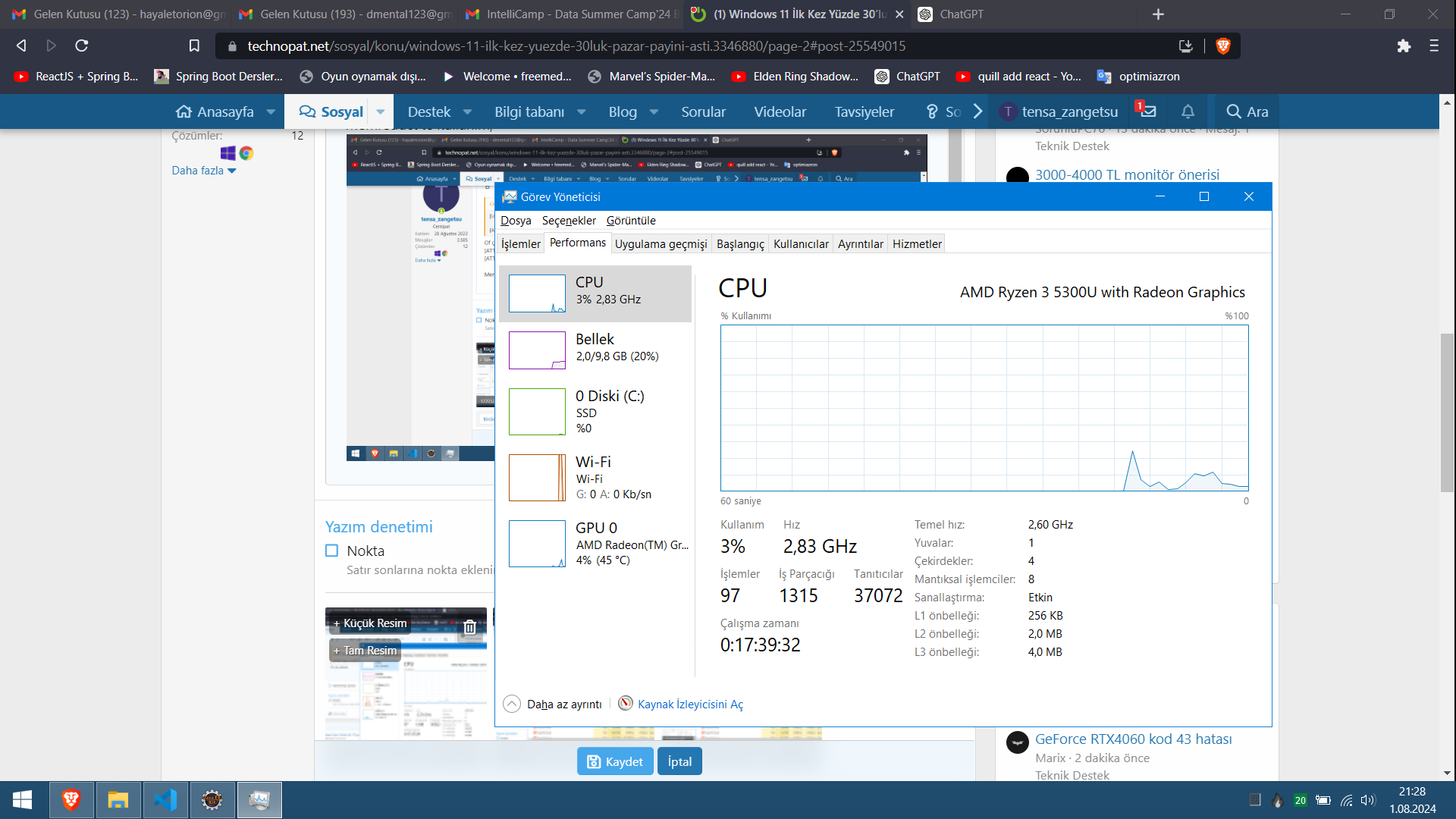Open Visual Studio Code from taskbar
The height and width of the screenshot is (819, 1456).
pos(165,800)
